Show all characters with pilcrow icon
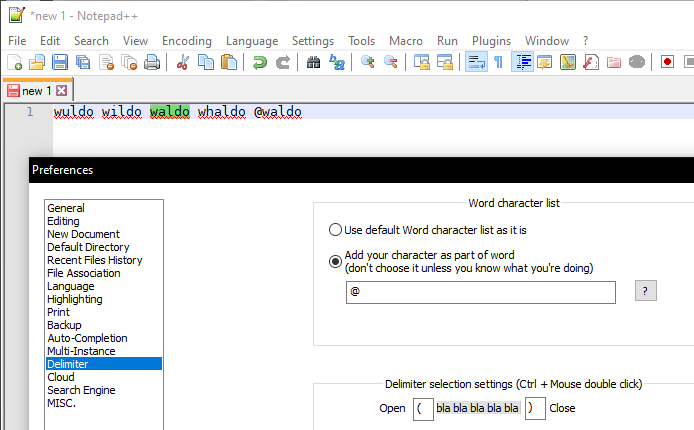Viewport: 694px width, 430px height. [x=498, y=62]
